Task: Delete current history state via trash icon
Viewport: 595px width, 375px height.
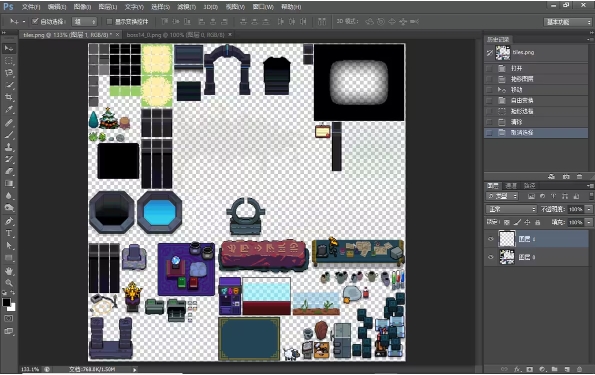Action: pyautogui.click(x=579, y=176)
